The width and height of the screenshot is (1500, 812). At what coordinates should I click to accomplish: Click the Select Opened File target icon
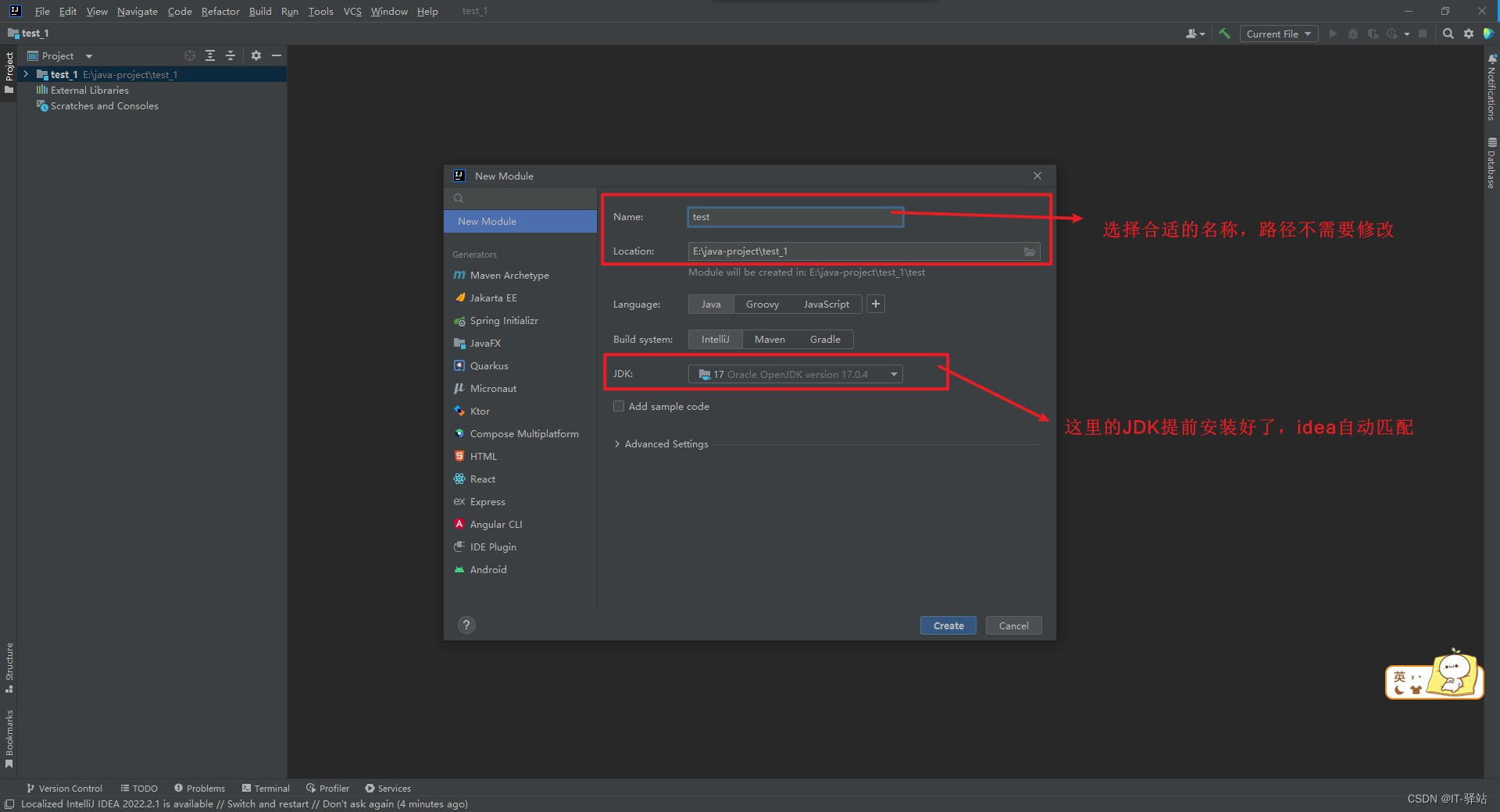pos(190,55)
